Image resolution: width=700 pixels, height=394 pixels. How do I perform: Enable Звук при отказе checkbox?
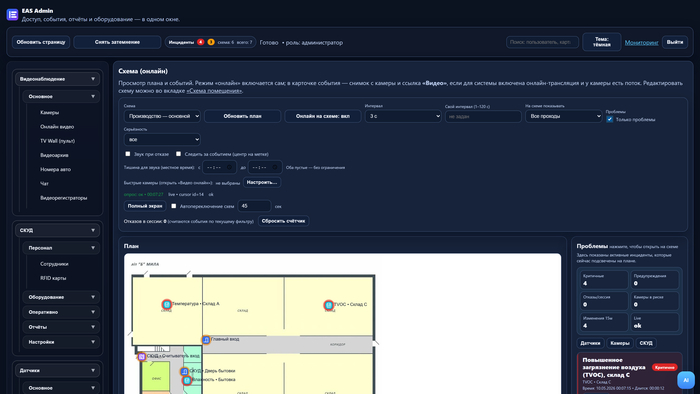tap(128, 154)
